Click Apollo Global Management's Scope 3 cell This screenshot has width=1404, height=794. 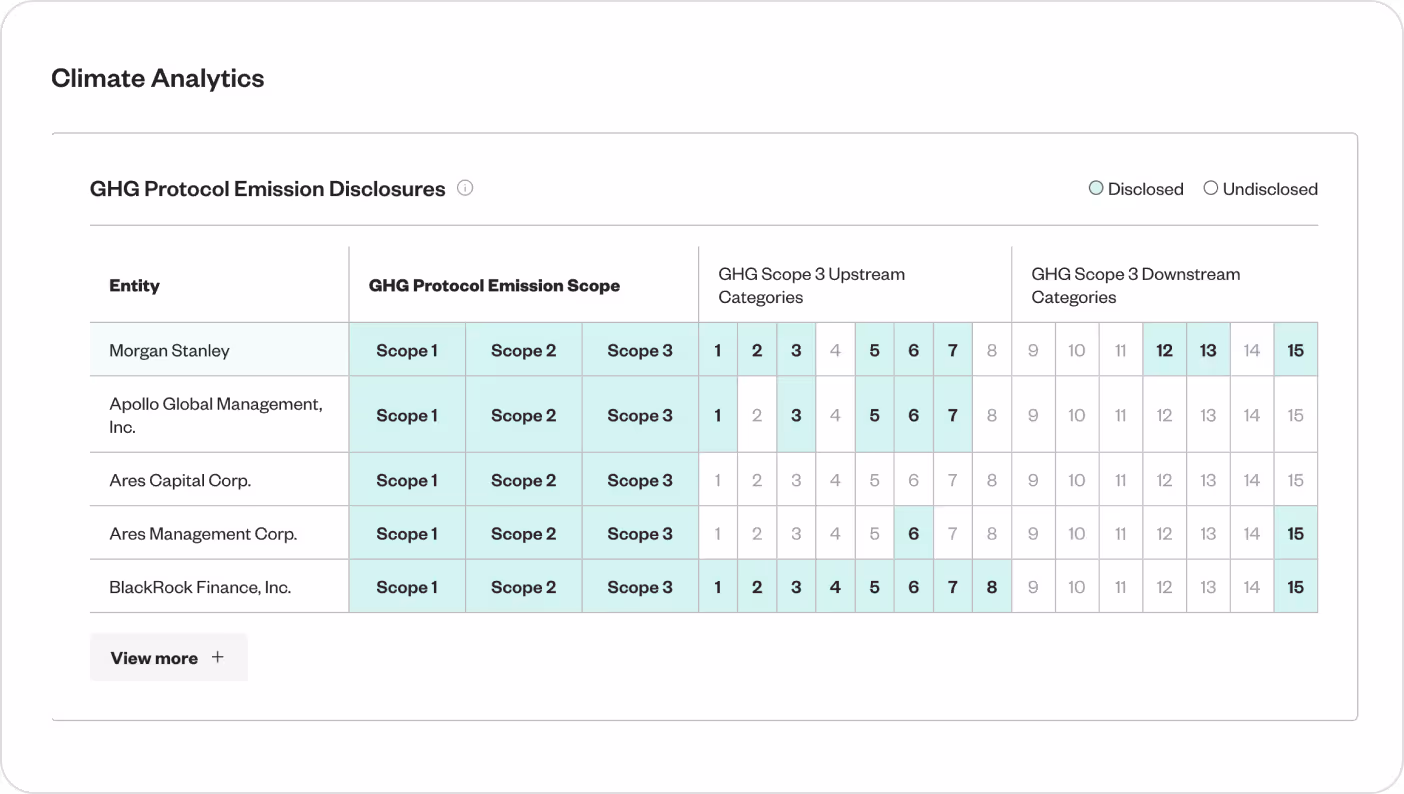point(640,415)
